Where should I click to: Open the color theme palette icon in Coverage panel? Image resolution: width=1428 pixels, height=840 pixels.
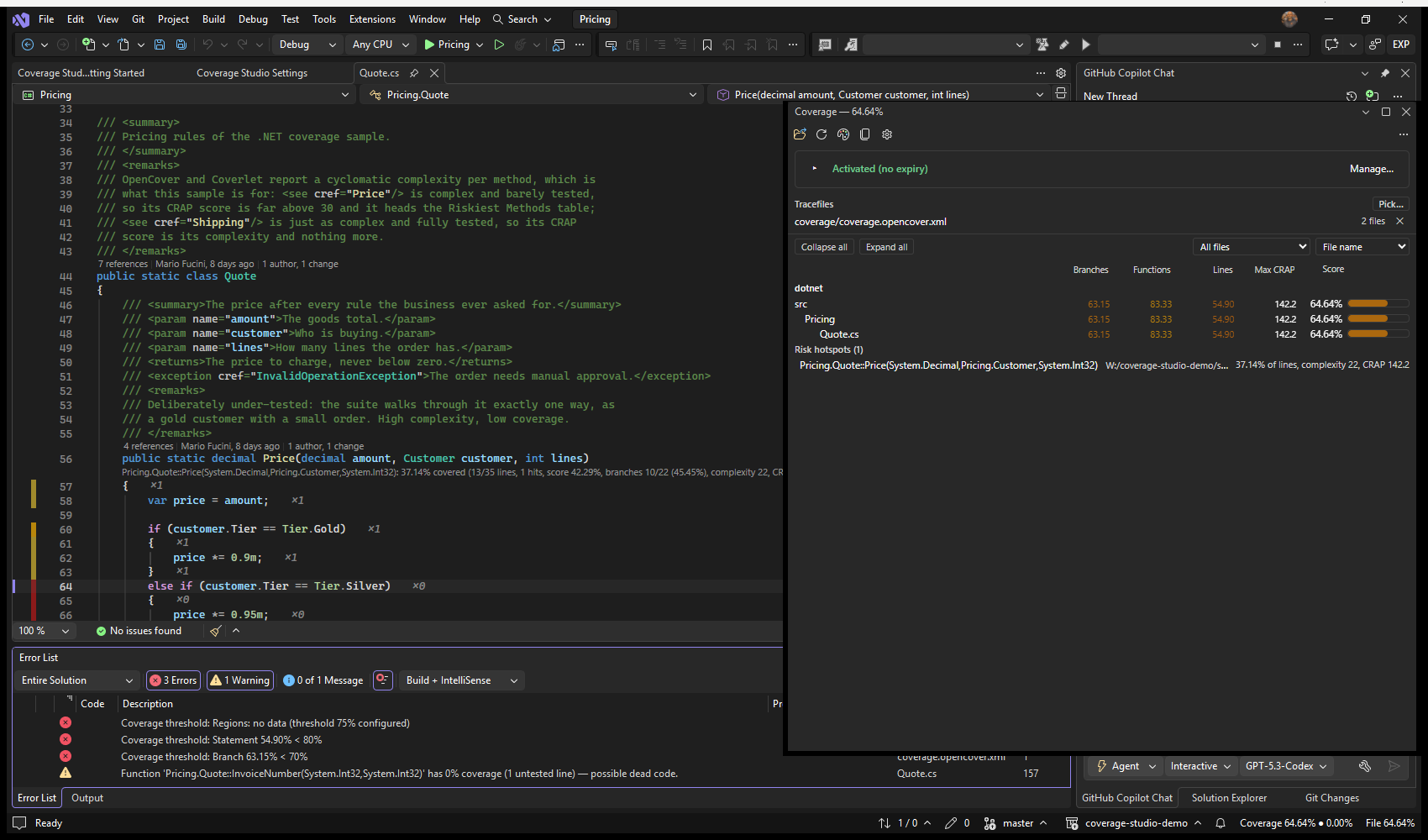point(843,134)
